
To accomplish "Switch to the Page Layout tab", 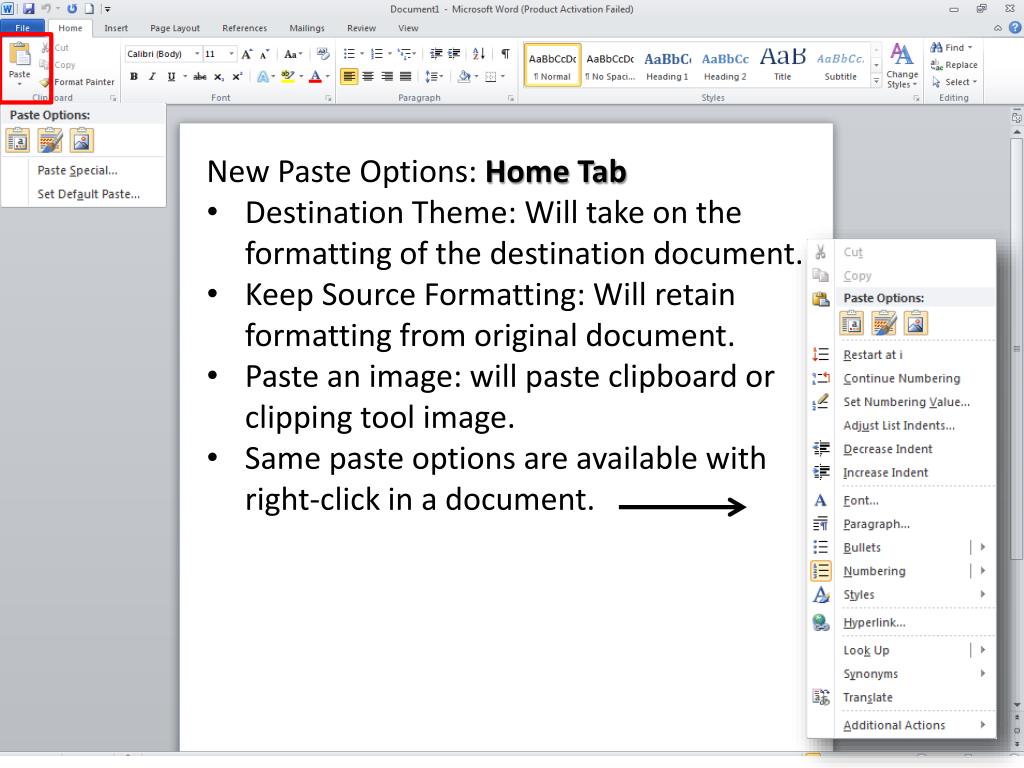I will (x=175, y=28).
